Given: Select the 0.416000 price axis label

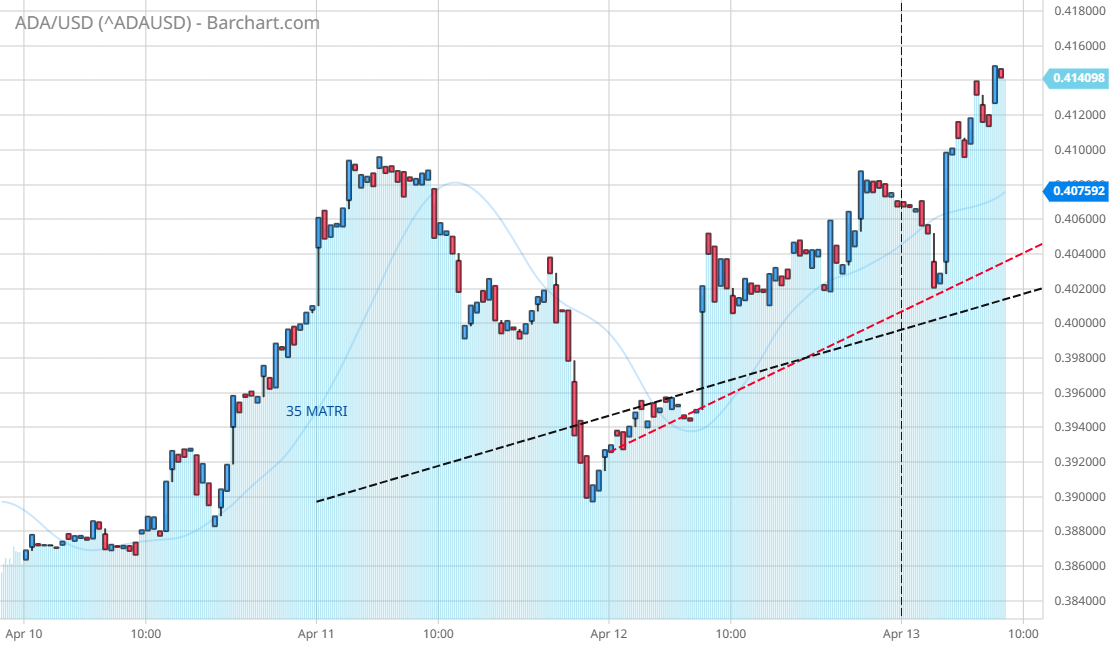Looking at the screenshot, I should pos(1076,46).
